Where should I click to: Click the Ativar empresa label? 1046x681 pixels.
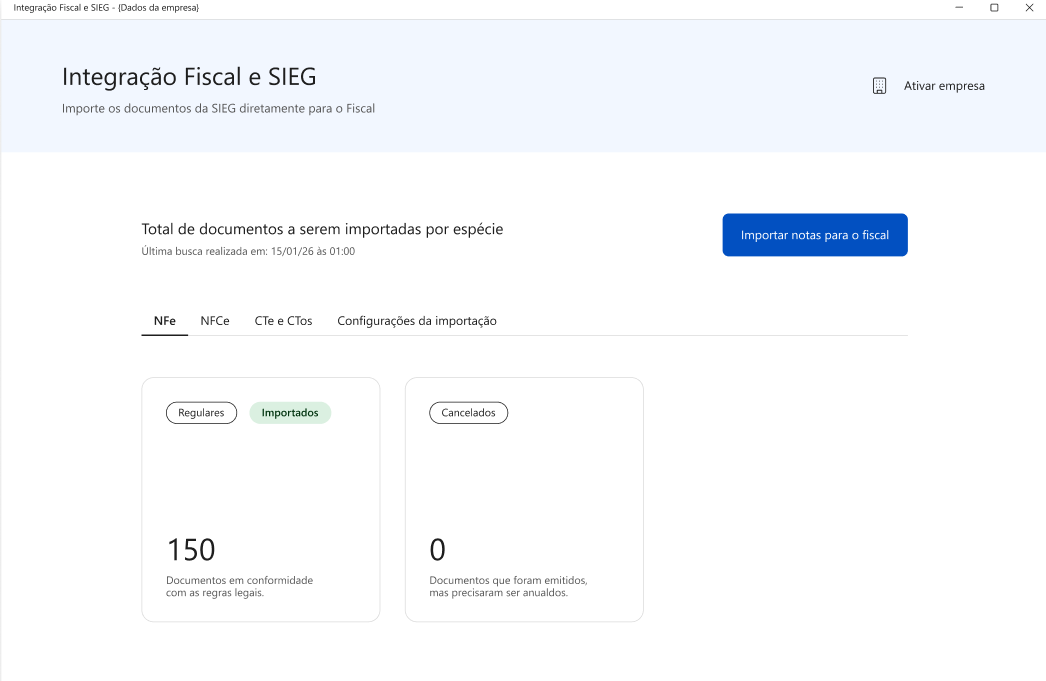coord(944,86)
